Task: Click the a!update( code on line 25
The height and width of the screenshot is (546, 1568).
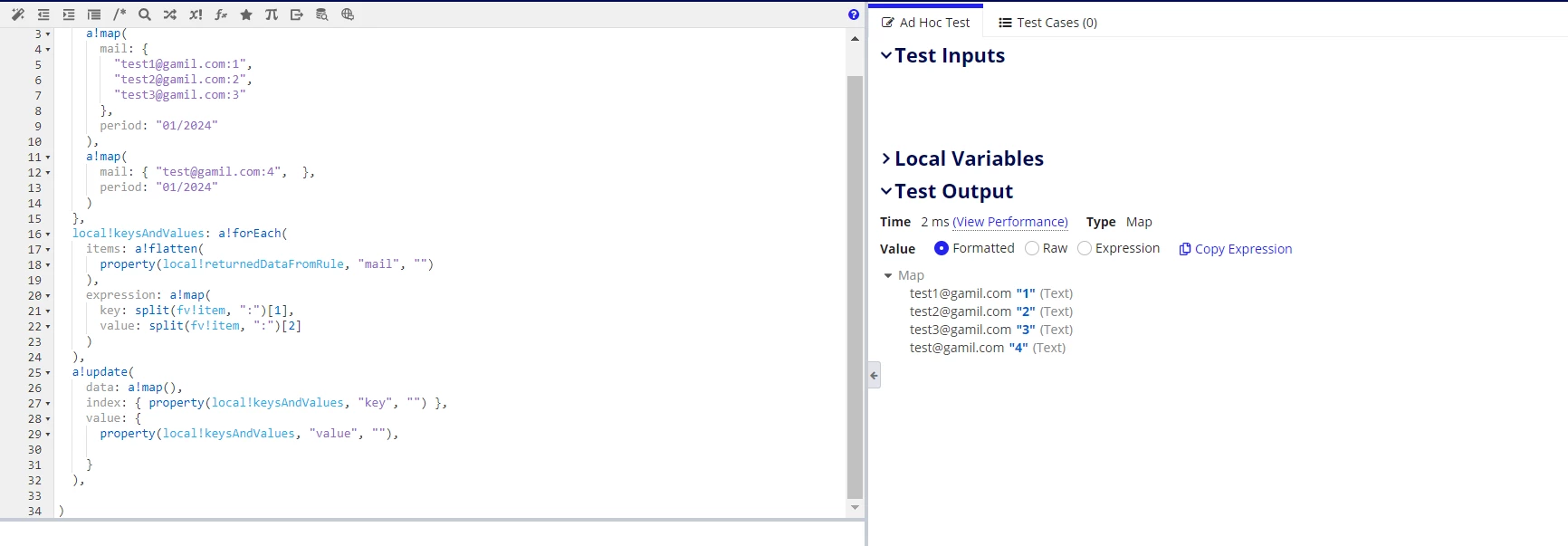Action: pyautogui.click(x=103, y=372)
